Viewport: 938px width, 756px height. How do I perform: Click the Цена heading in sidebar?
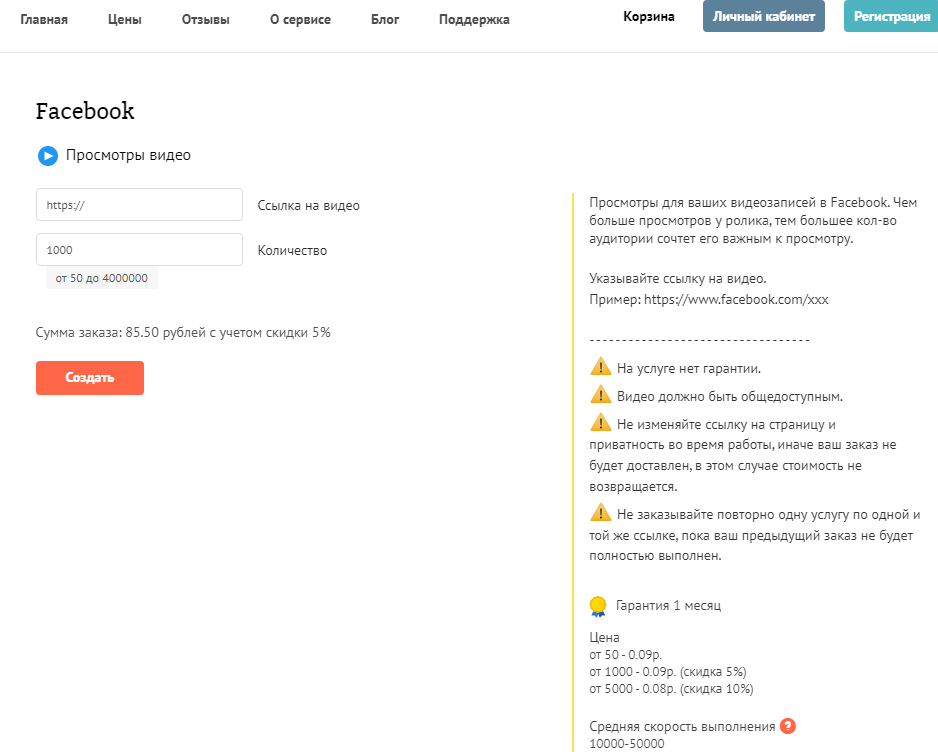pyautogui.click(x=604, y=637)
